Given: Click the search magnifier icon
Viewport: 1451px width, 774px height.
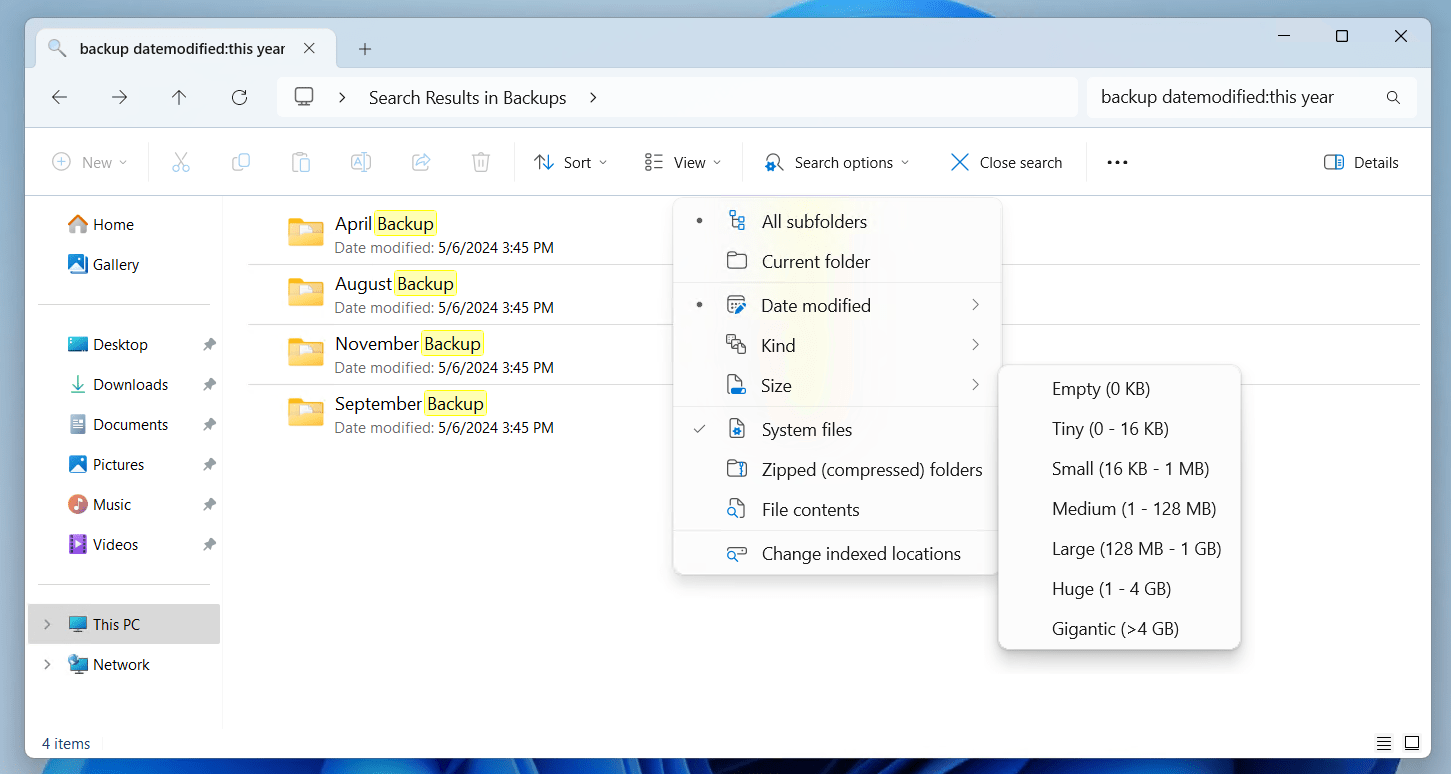Looking at the screenshot, I should (x=1393, y=97).
